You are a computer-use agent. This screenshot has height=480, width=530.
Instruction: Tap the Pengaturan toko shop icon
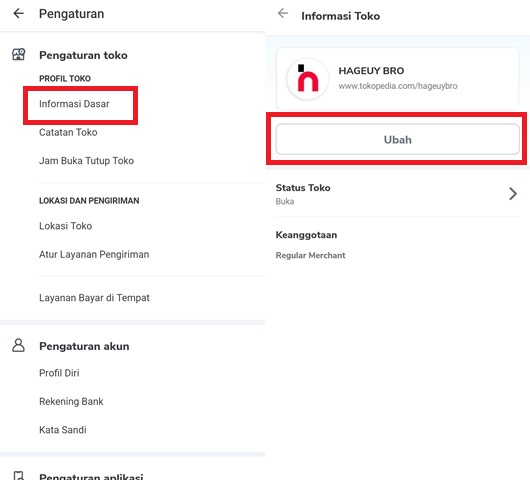(x=19, y=54)
